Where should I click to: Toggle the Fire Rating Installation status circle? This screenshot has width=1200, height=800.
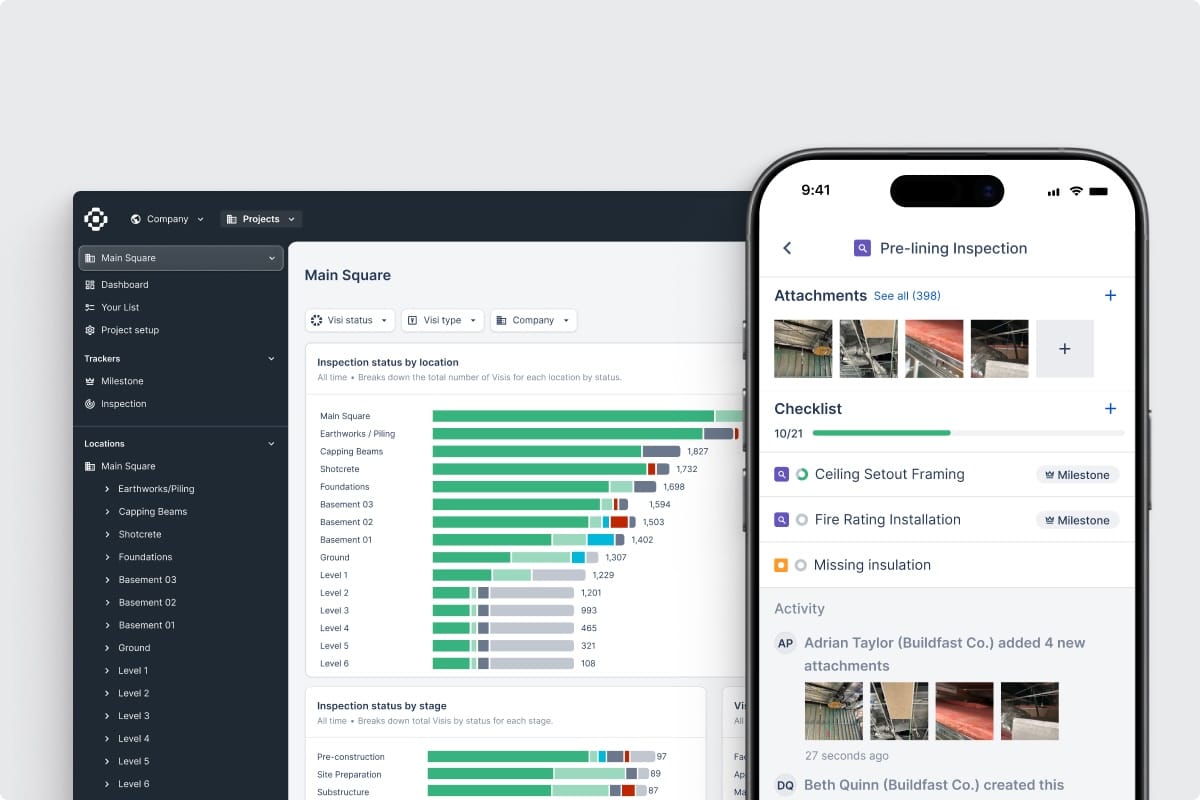tap(801, 520)
